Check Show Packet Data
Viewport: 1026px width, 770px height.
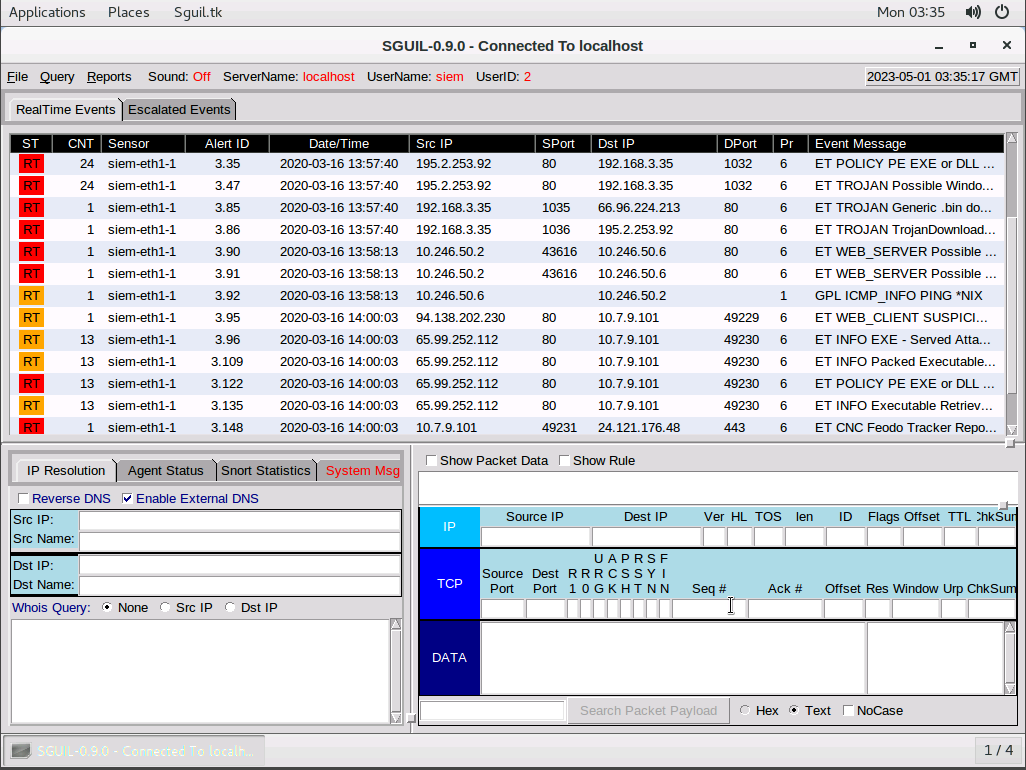pyautogui.click(x=431, y=461)
